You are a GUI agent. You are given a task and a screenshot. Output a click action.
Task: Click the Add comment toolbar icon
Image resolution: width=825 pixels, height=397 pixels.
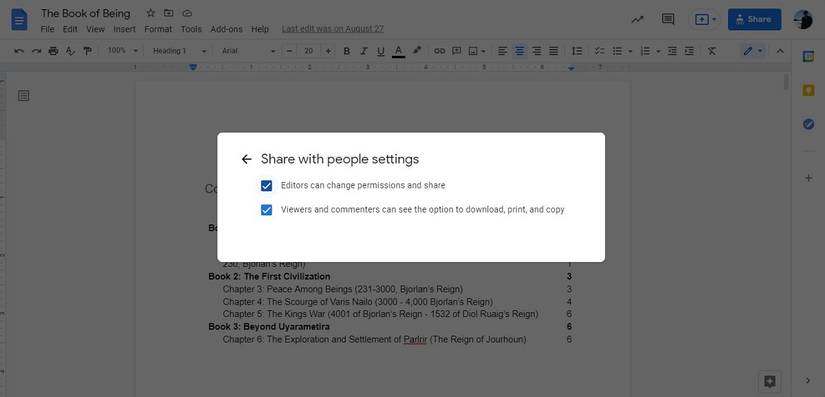457,51
